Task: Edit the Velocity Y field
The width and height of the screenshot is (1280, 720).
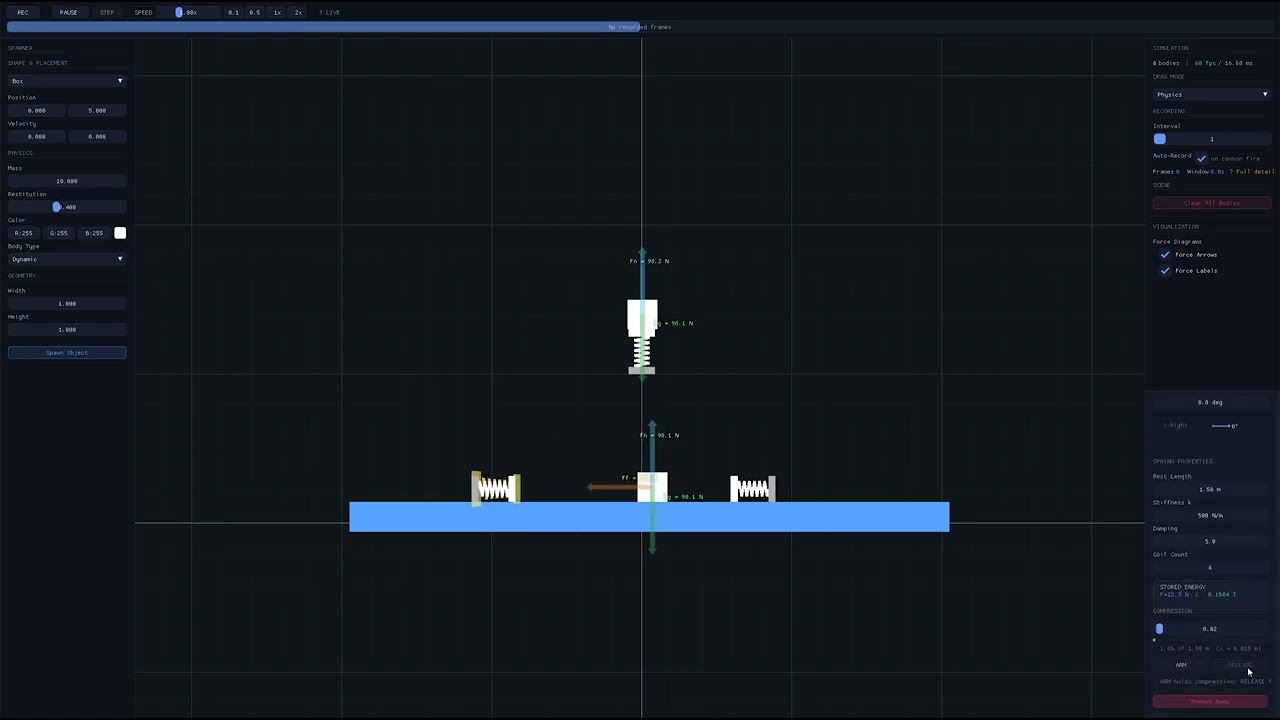Action: pos(97,136)
